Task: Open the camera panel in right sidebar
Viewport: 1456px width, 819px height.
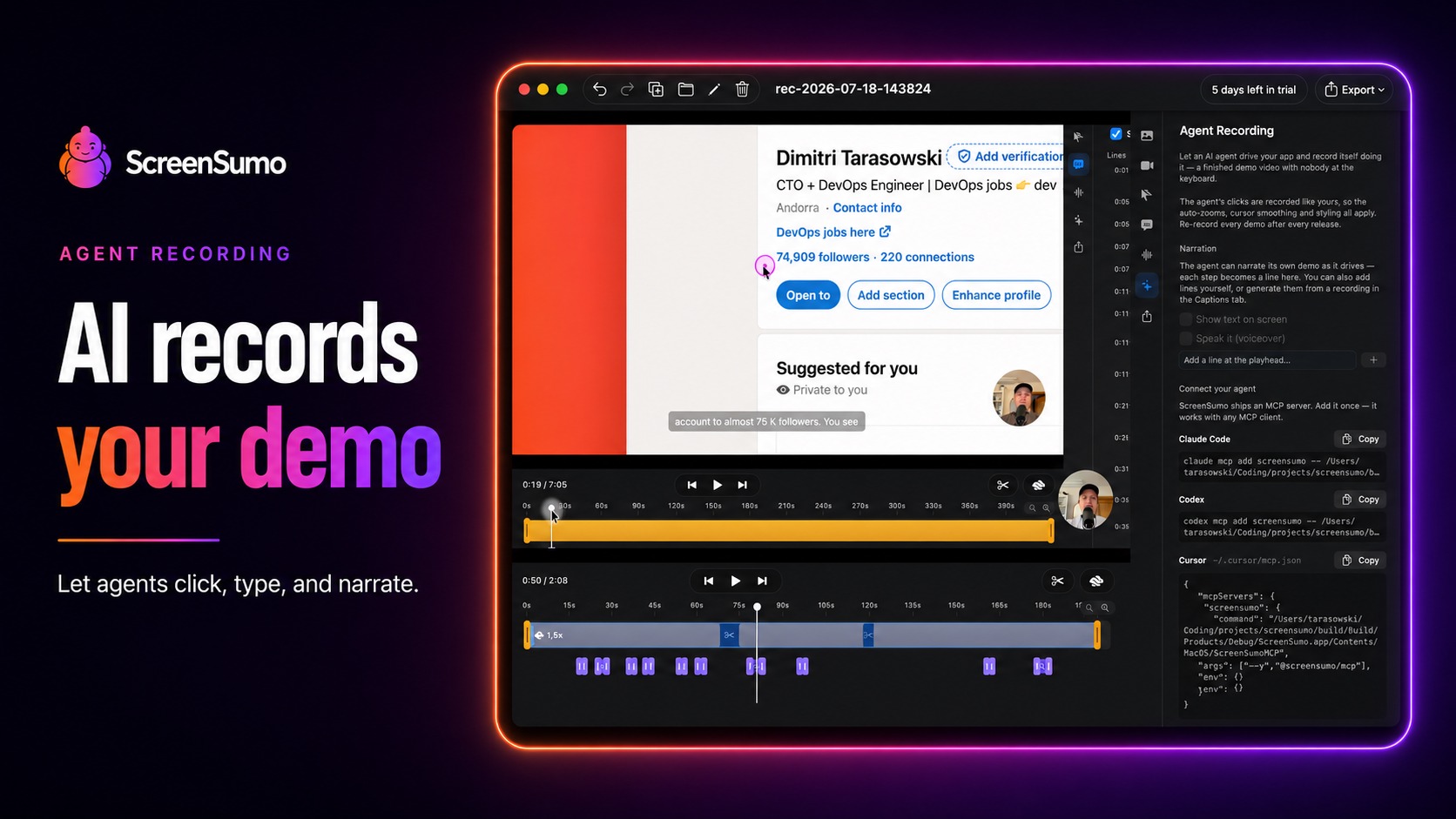Action: (x=1147, y=165)
